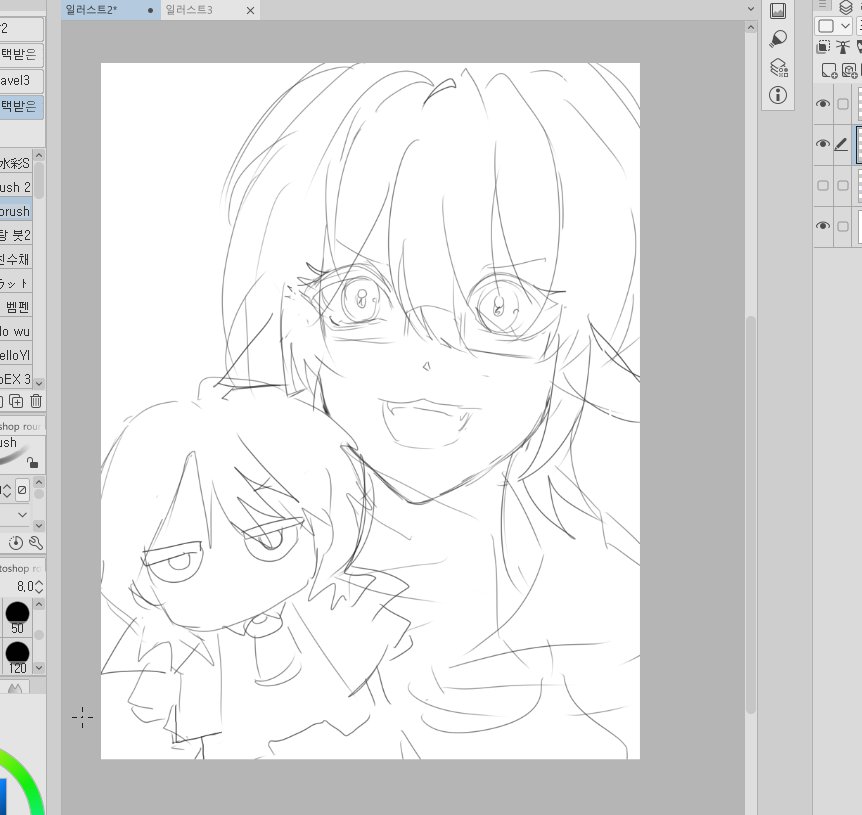Open the color palette tab icon
This screenshot has height=815, width=862.
15,688
